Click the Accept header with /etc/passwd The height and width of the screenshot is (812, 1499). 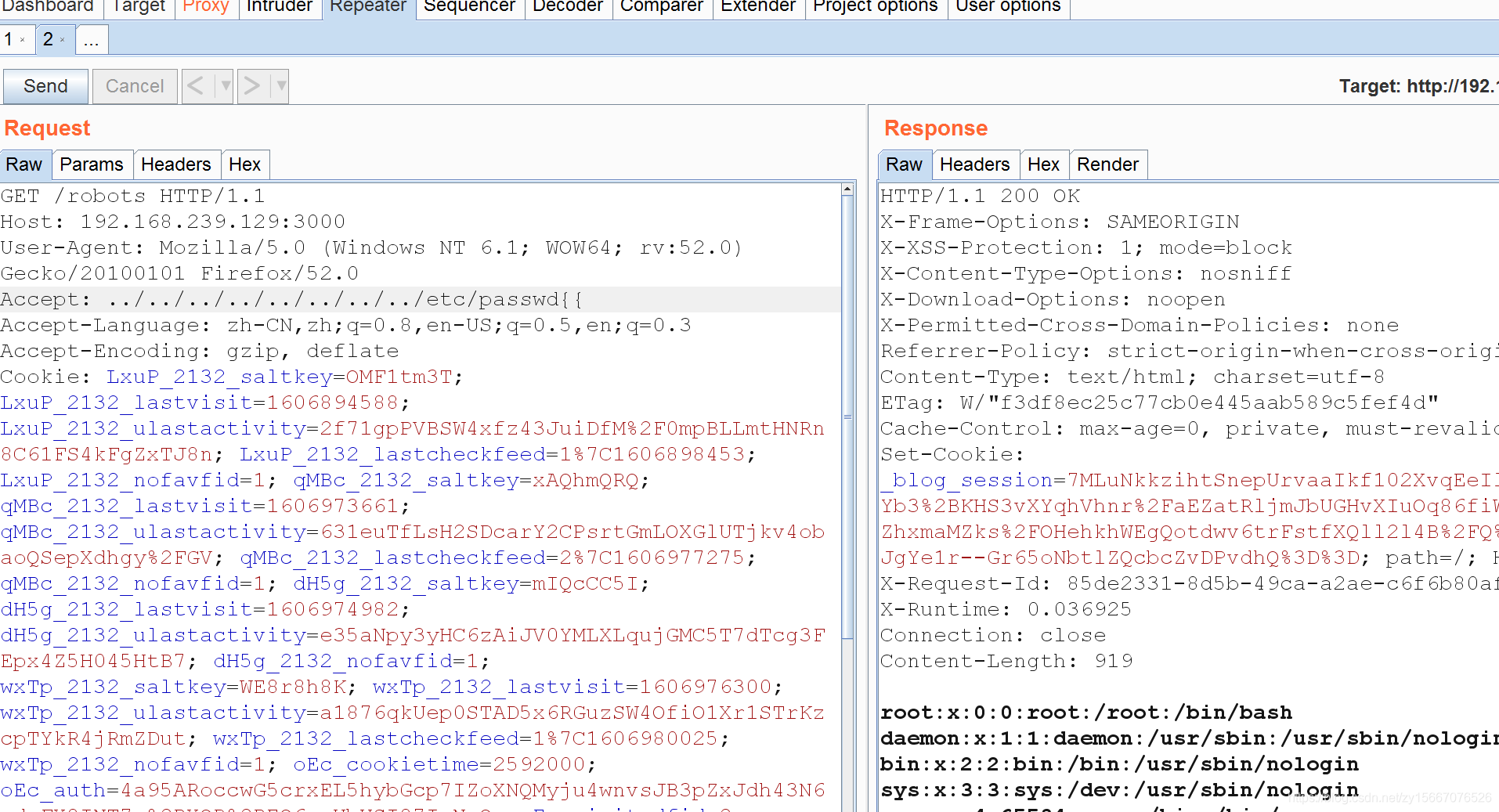291,299
